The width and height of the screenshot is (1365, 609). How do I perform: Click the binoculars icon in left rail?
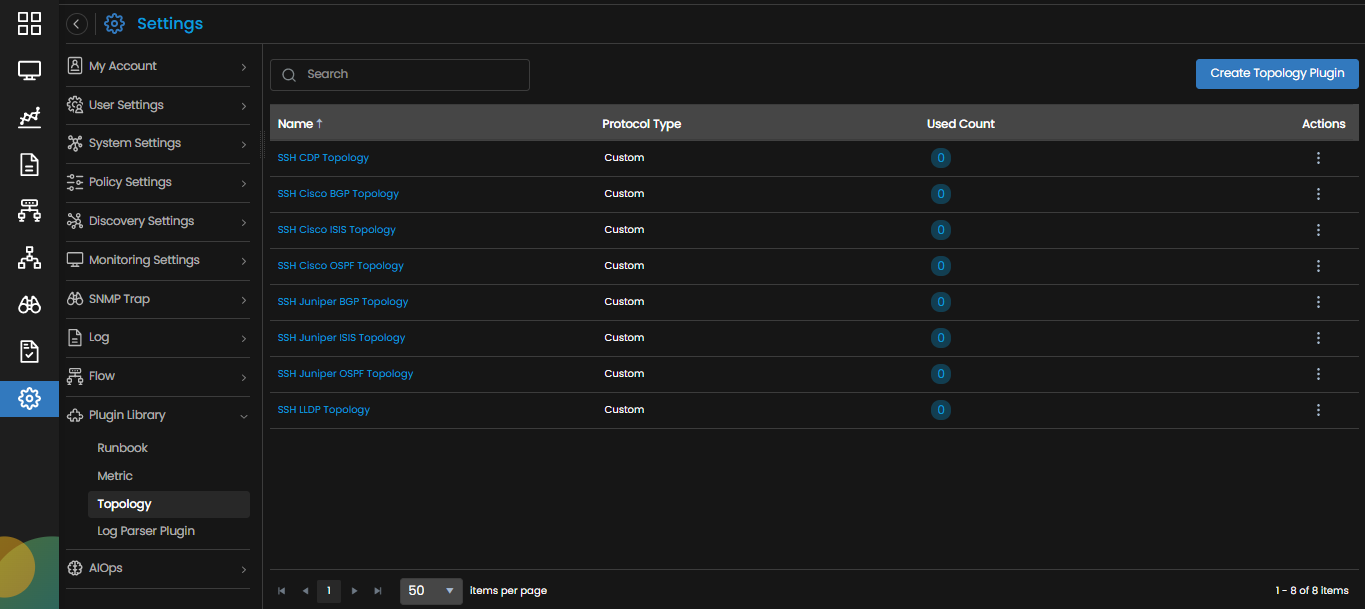[29, 305]
